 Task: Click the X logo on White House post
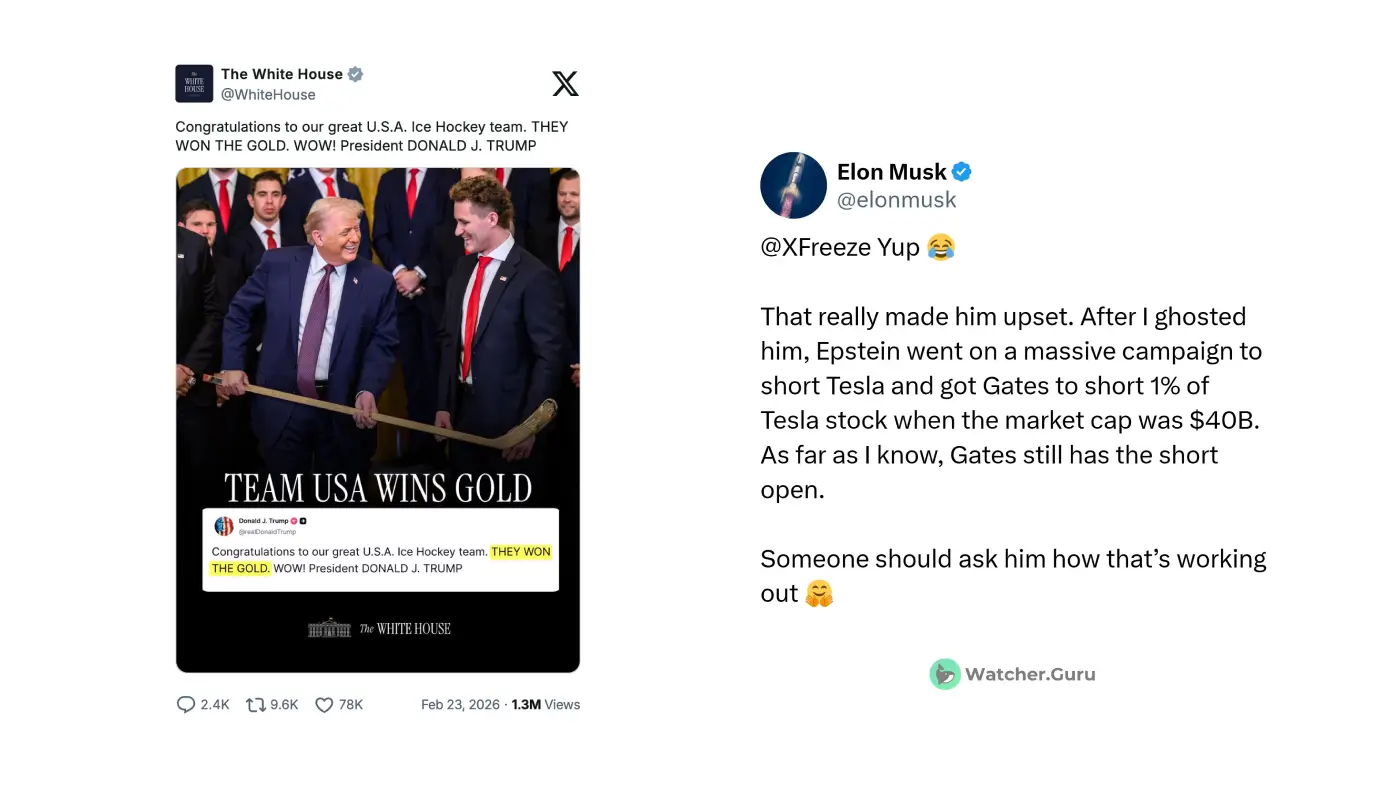pos(565,84)
